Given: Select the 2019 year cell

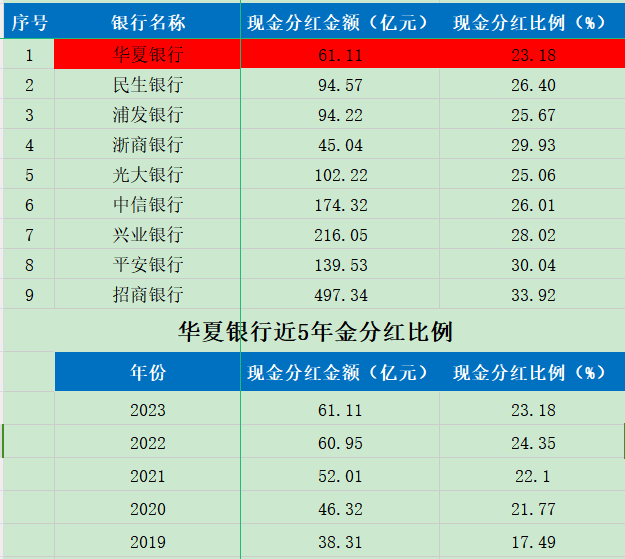Looking at the screenshot, I should 147,541.
